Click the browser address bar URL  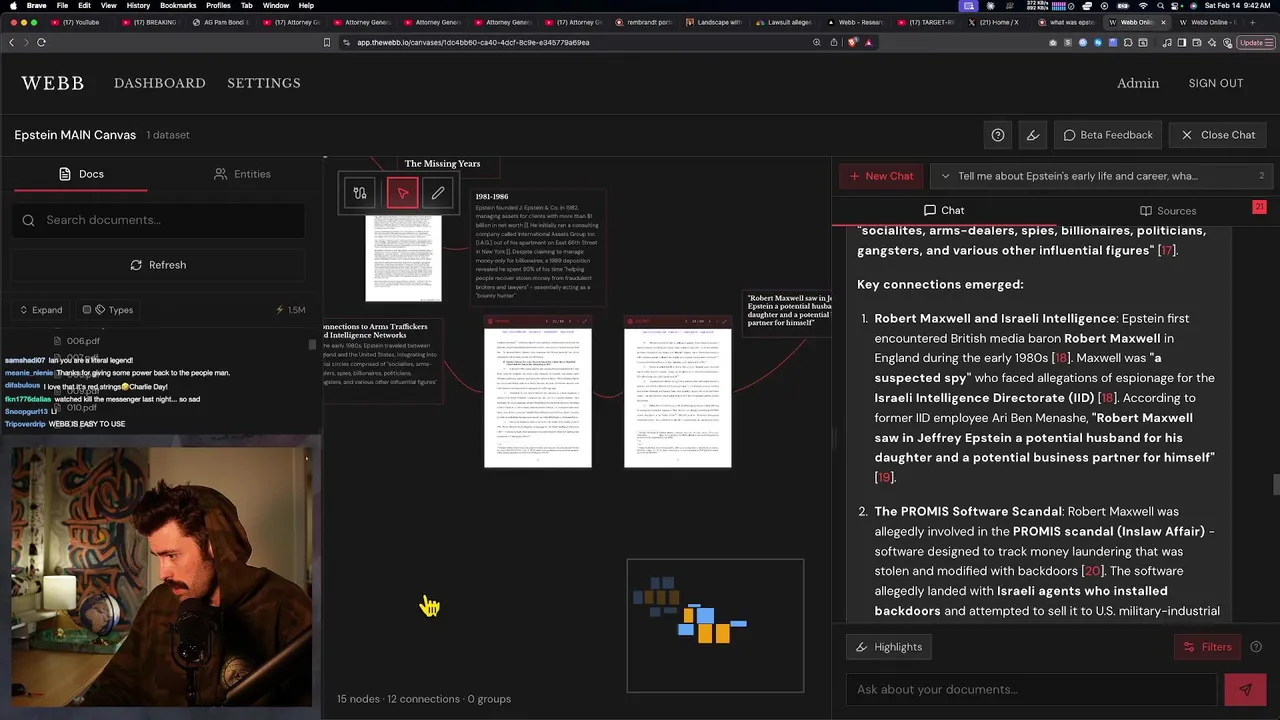[473, 42]
